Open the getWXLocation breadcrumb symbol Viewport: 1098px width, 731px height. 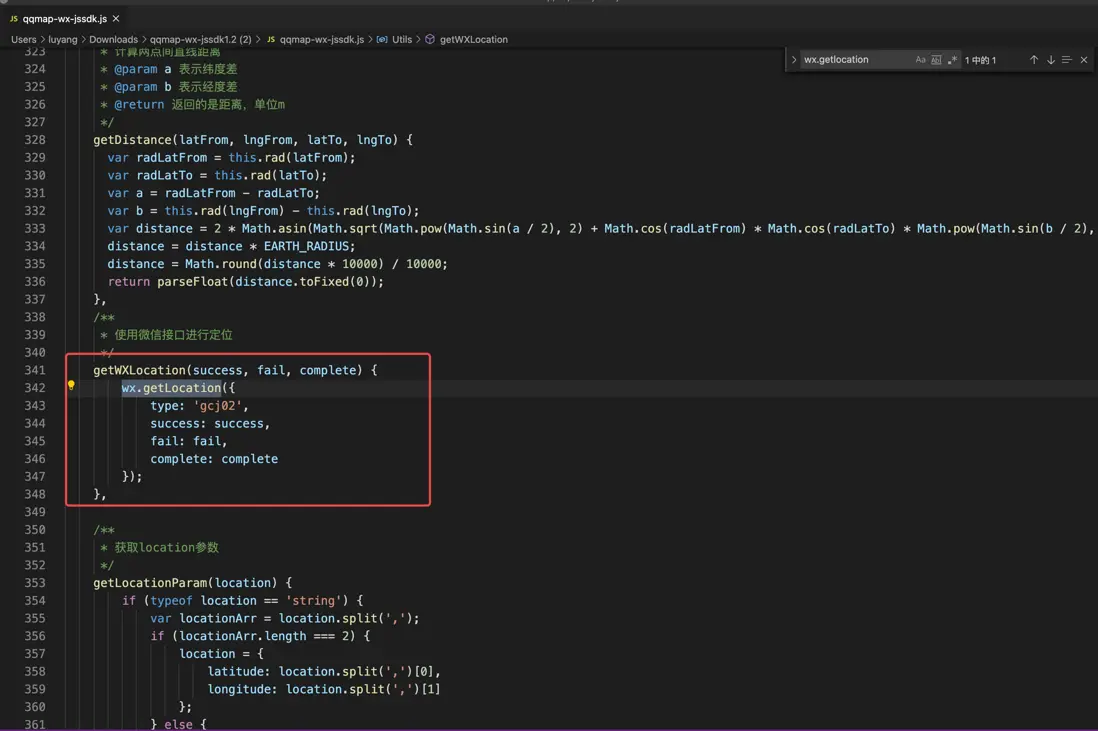click(473, 39)
